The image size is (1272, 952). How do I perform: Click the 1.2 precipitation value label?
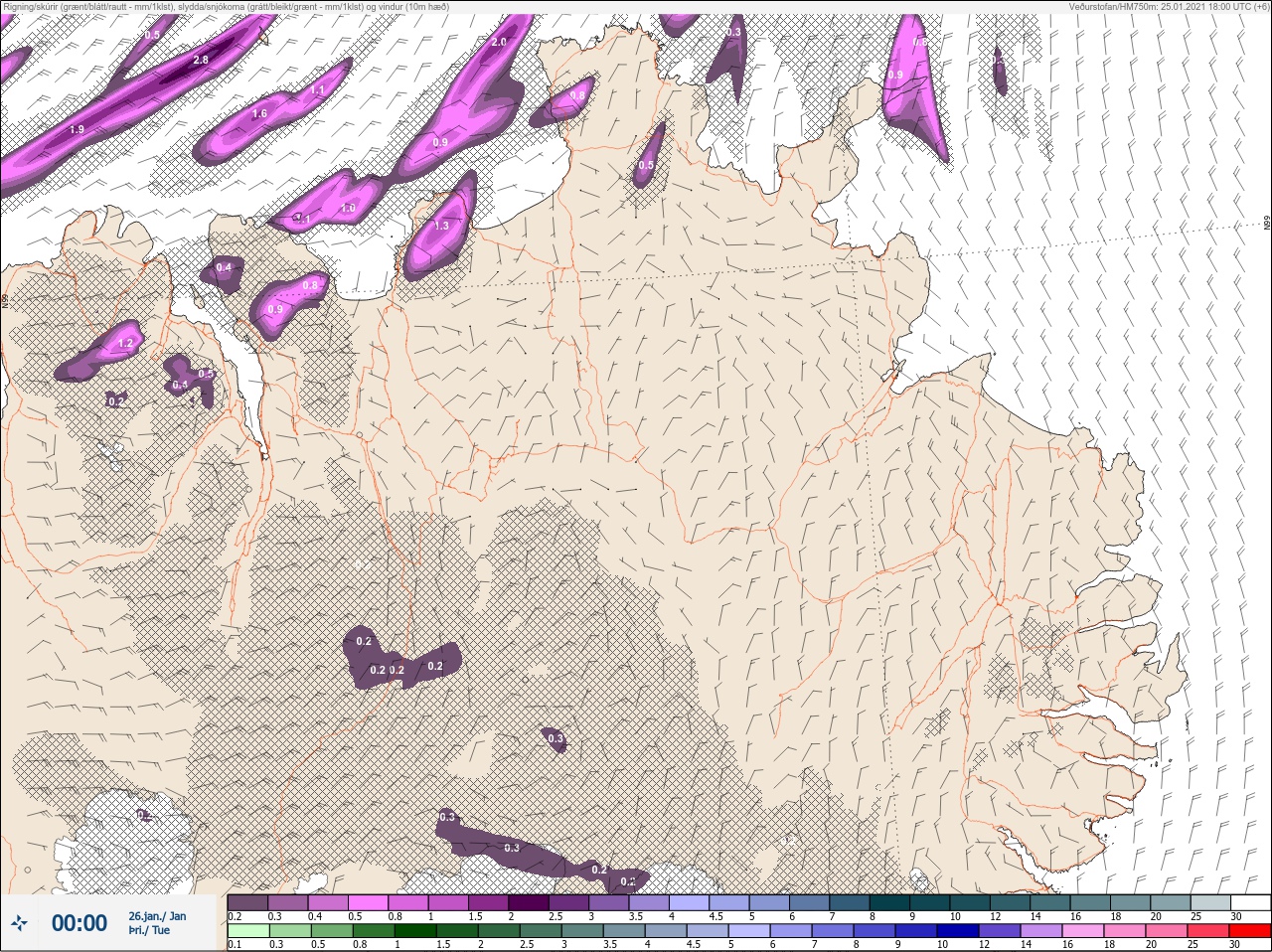tap(125, 344)
